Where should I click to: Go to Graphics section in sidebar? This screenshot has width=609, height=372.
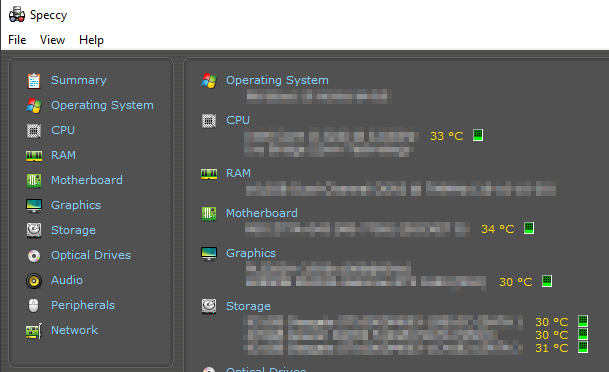[x=76, y=205]
